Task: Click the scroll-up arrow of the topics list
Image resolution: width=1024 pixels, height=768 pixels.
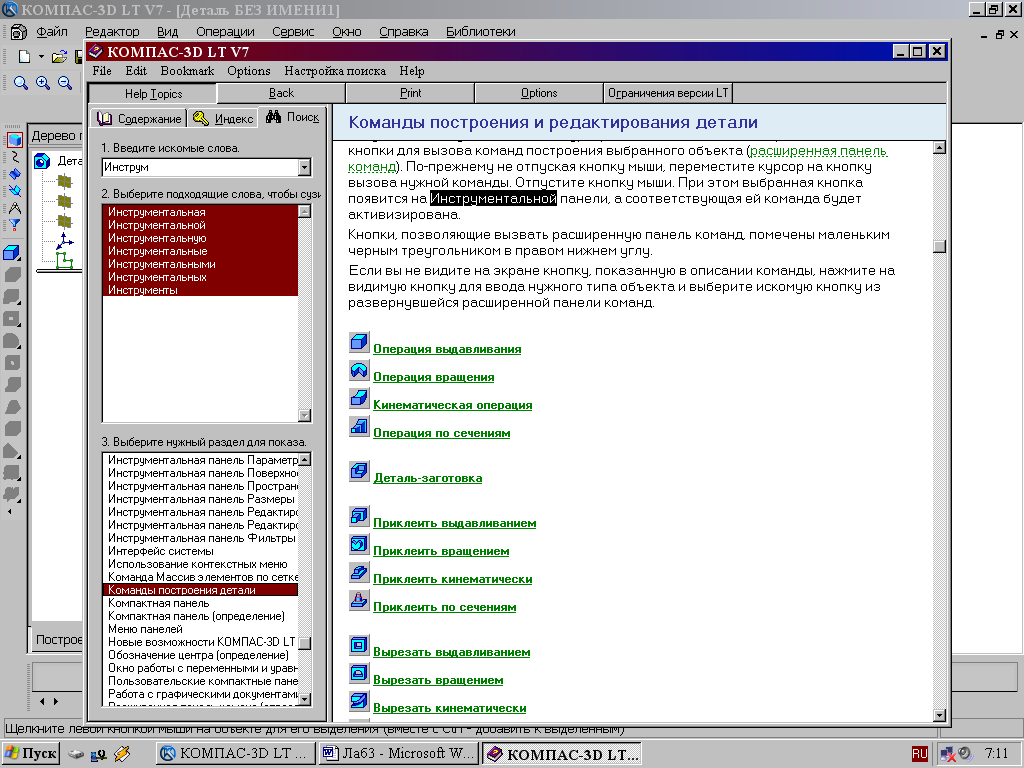Action: (304, 459)
